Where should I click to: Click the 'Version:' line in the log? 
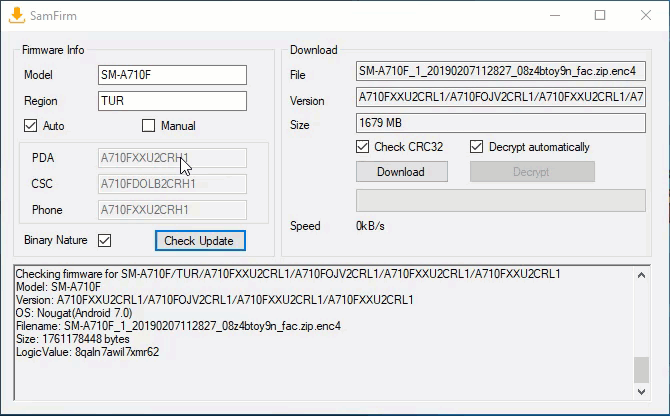(x=215, y=300)
